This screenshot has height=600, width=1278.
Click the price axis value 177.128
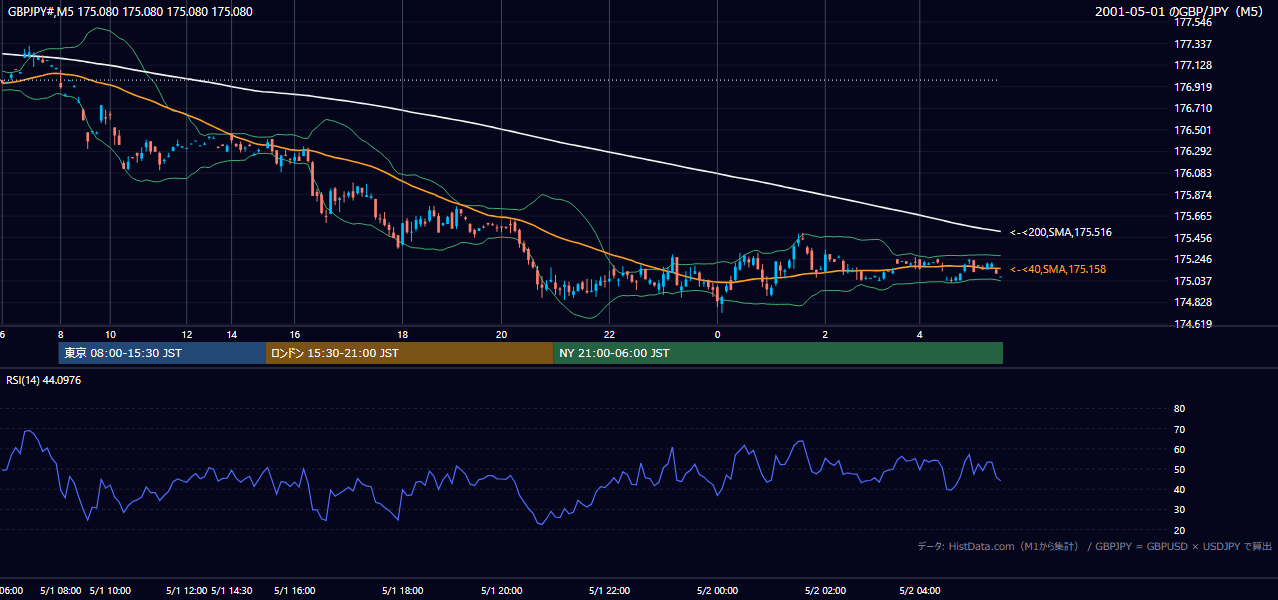coord(1192,65)
